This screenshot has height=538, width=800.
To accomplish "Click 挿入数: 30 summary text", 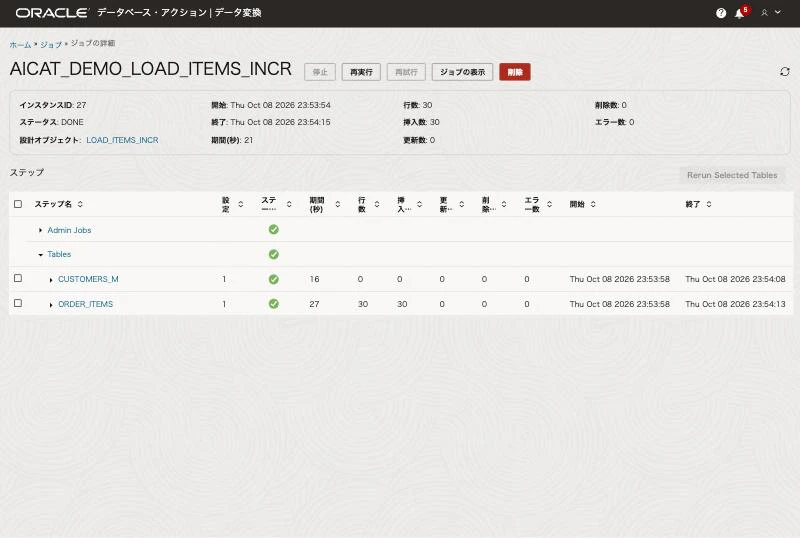I will click(421, 122).
